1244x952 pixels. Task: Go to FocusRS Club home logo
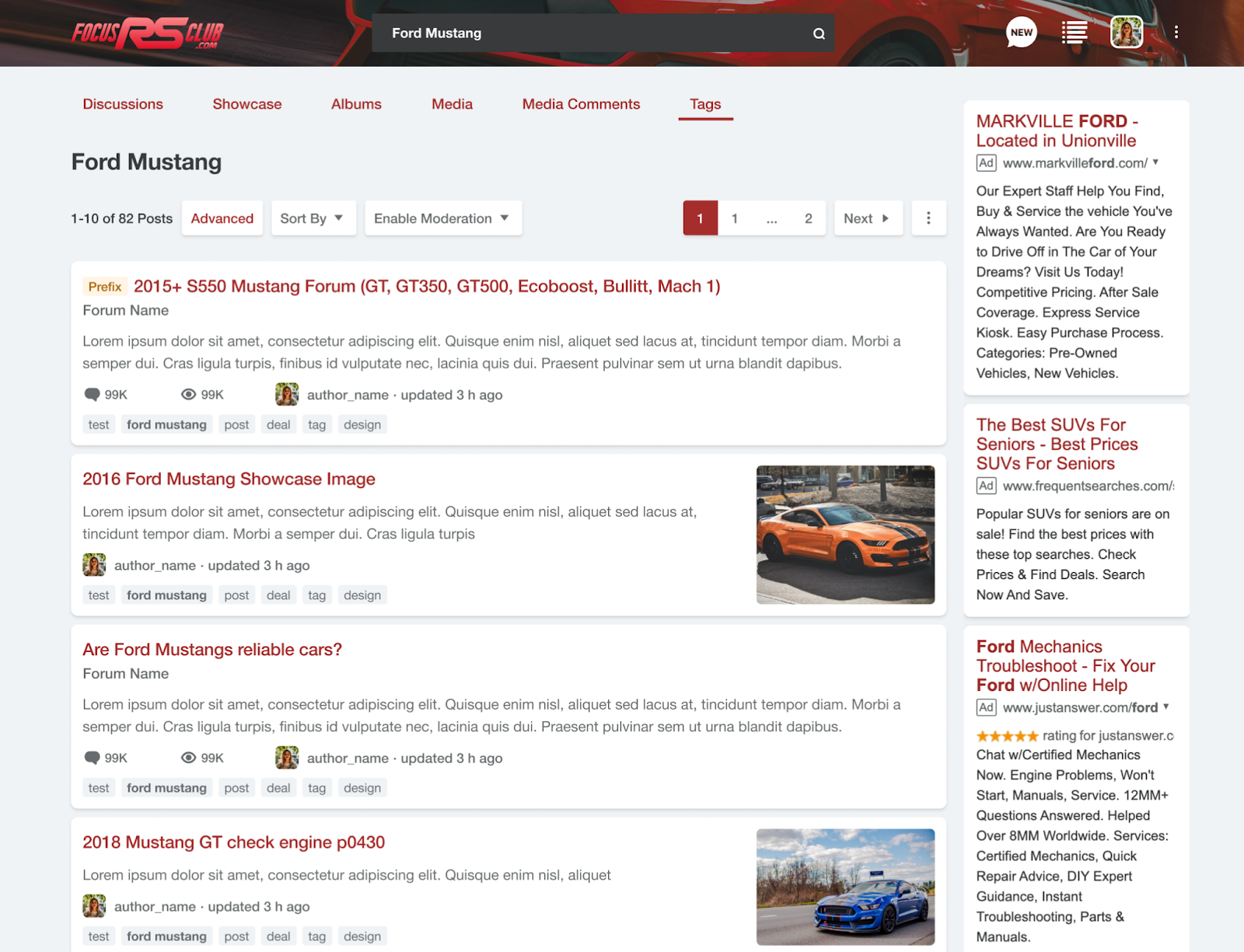point(148,33)
